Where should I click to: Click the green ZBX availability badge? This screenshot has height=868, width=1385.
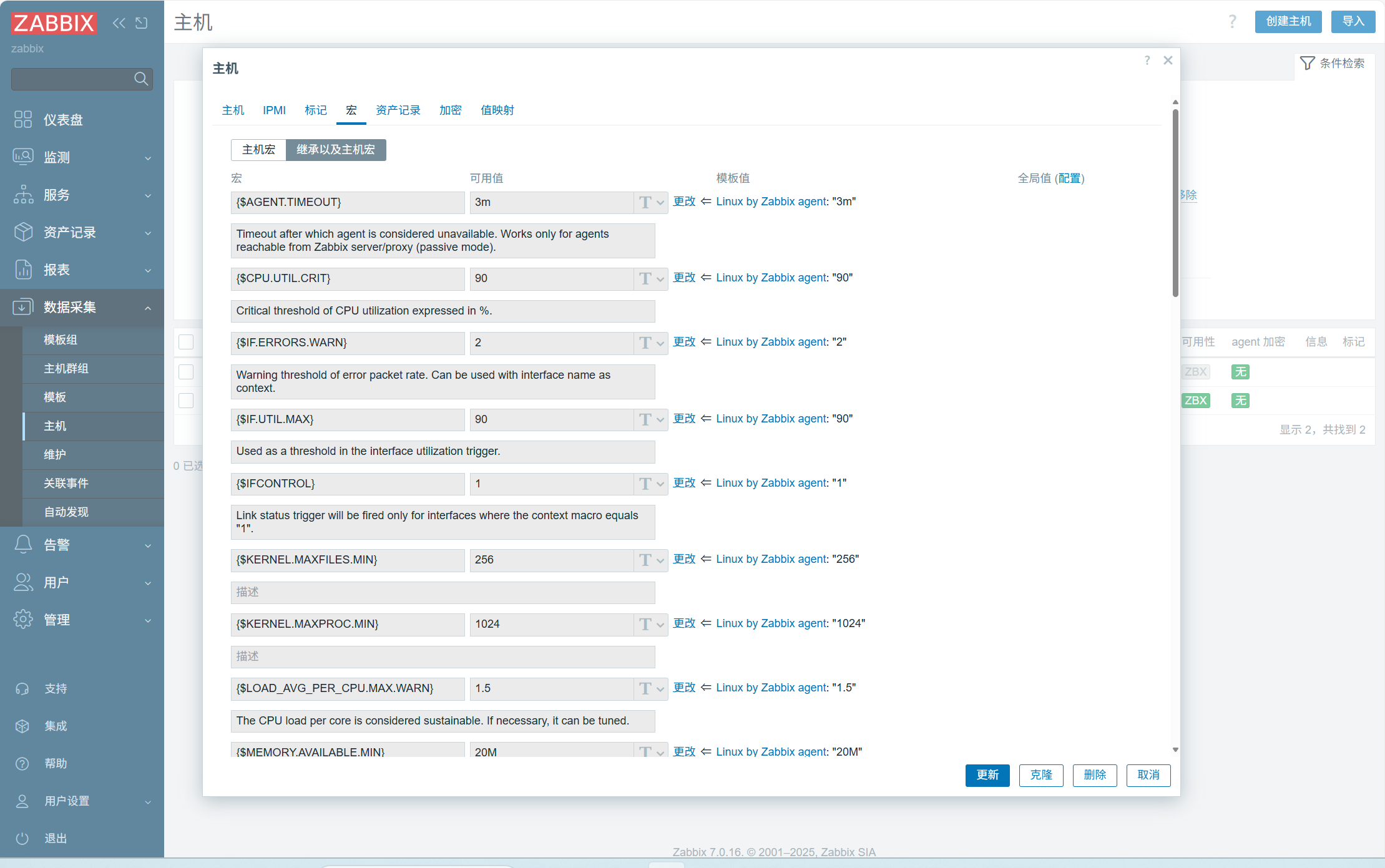(x=1195, y=401)
